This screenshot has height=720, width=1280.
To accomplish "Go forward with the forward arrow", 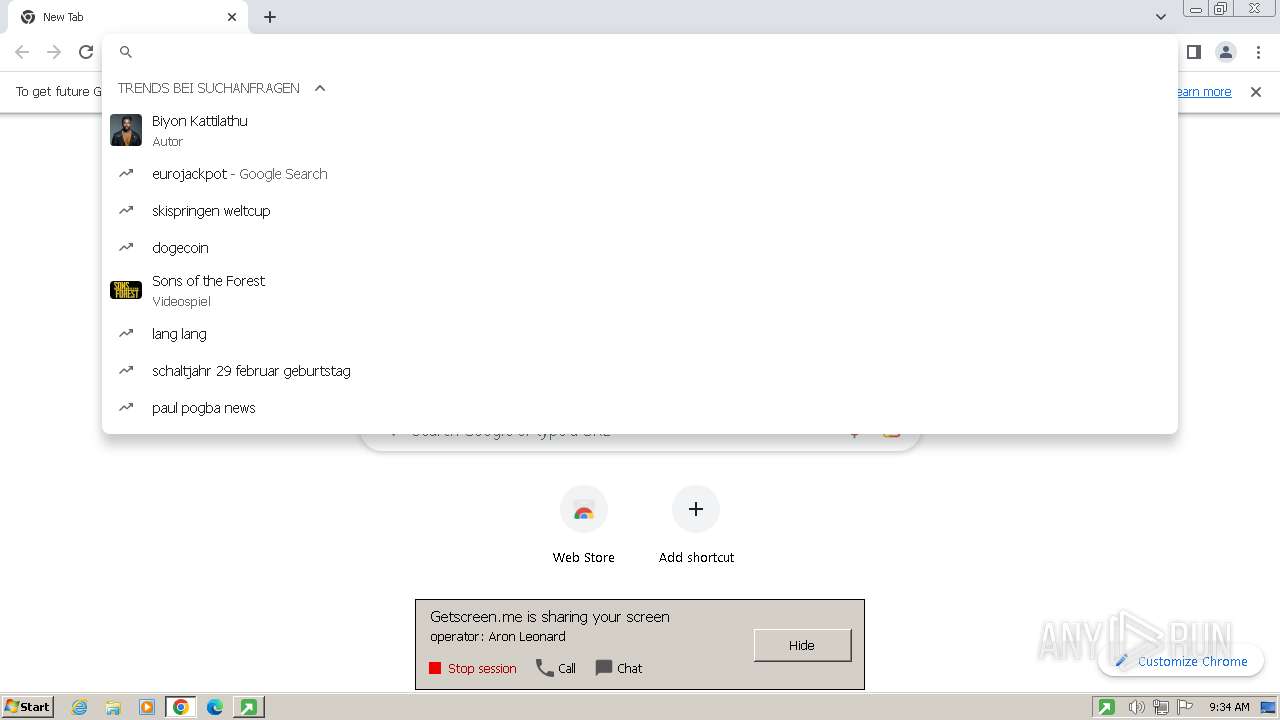I will pyautogui.click(x=54, y=52).
